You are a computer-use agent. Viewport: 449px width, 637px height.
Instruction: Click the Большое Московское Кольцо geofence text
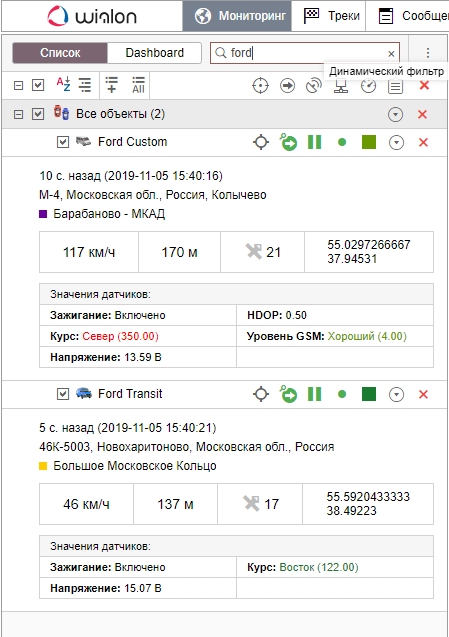pos(134,466)
